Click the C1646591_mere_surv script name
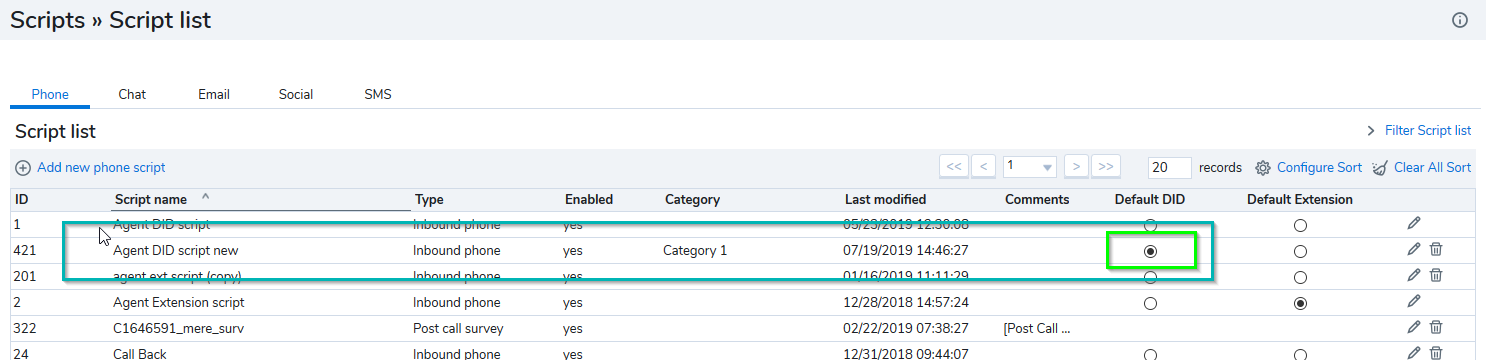Screen dimensions: 1486x360 coord(180,328)
